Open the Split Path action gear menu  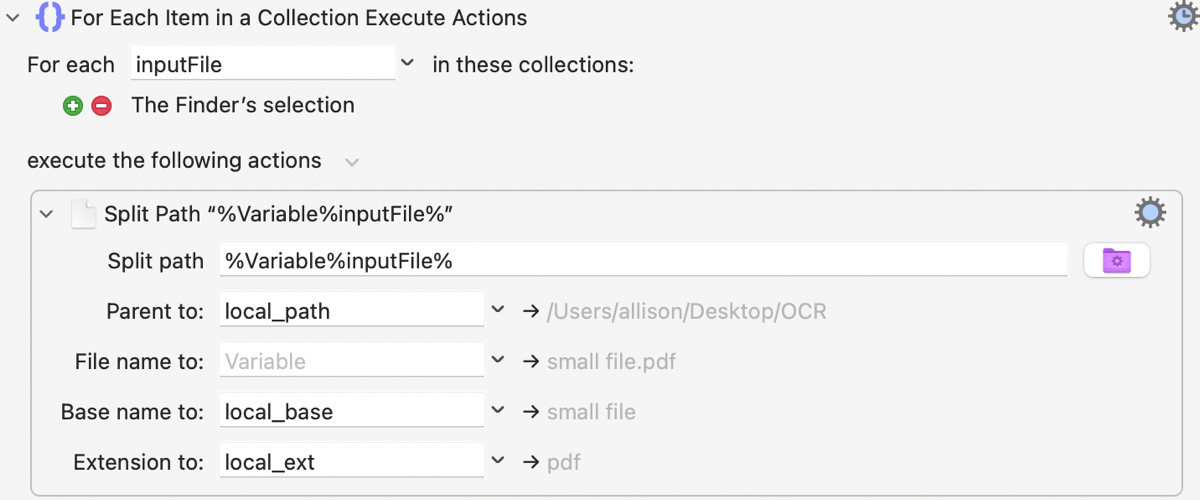tap(1149, 213)
